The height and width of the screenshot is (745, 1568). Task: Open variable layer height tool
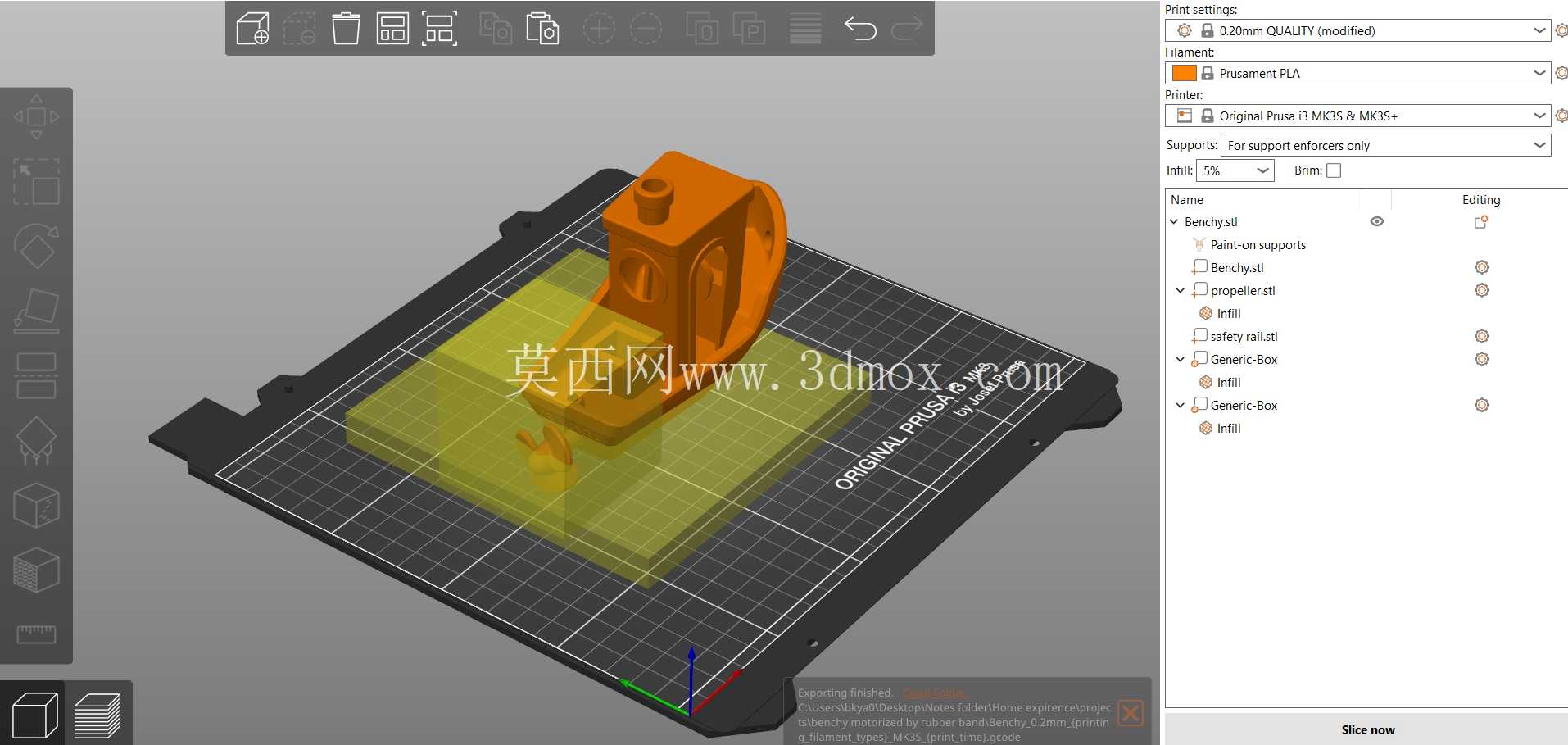click(805, 29)
